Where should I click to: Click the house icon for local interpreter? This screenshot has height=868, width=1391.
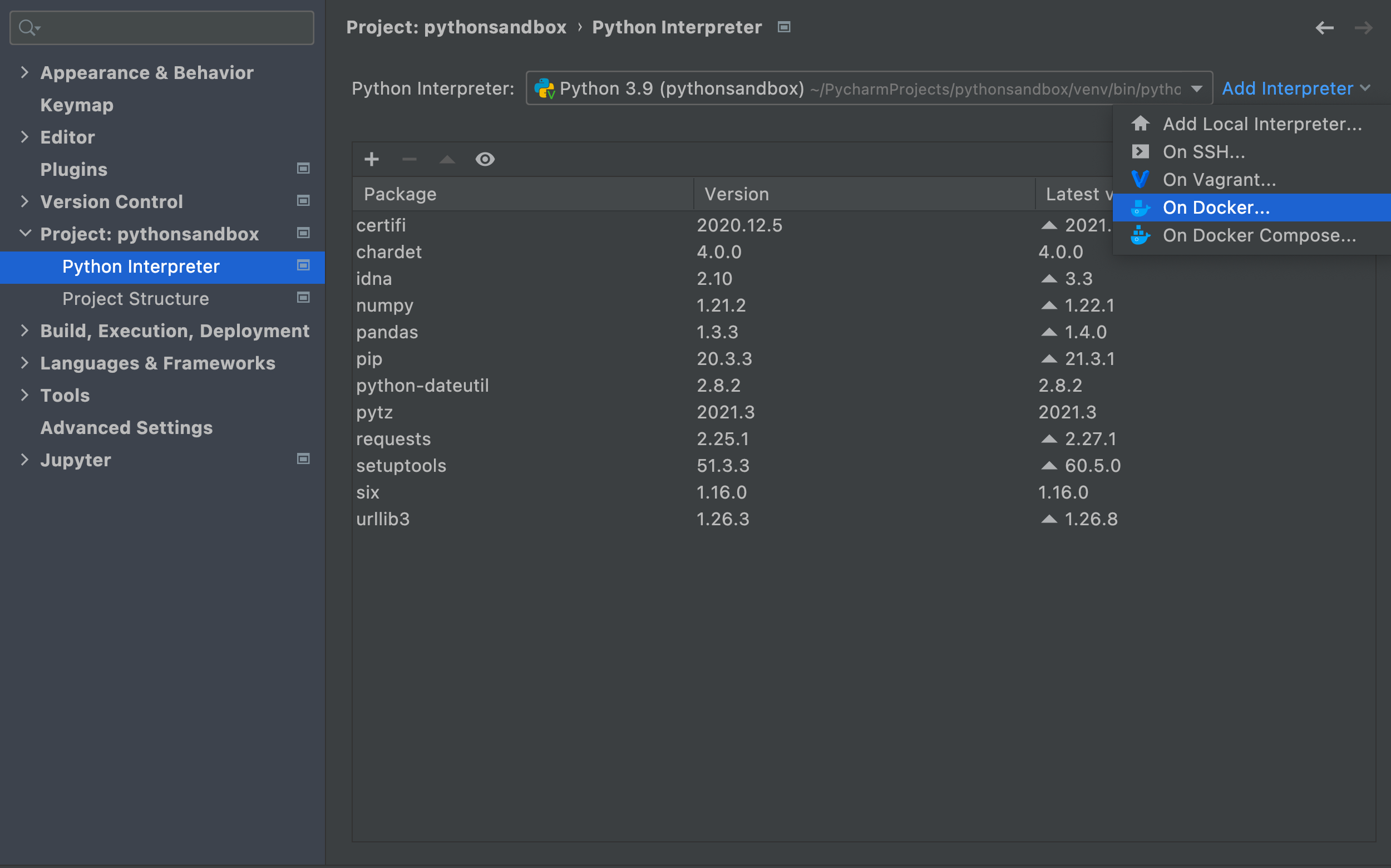tap(1140, 124)
